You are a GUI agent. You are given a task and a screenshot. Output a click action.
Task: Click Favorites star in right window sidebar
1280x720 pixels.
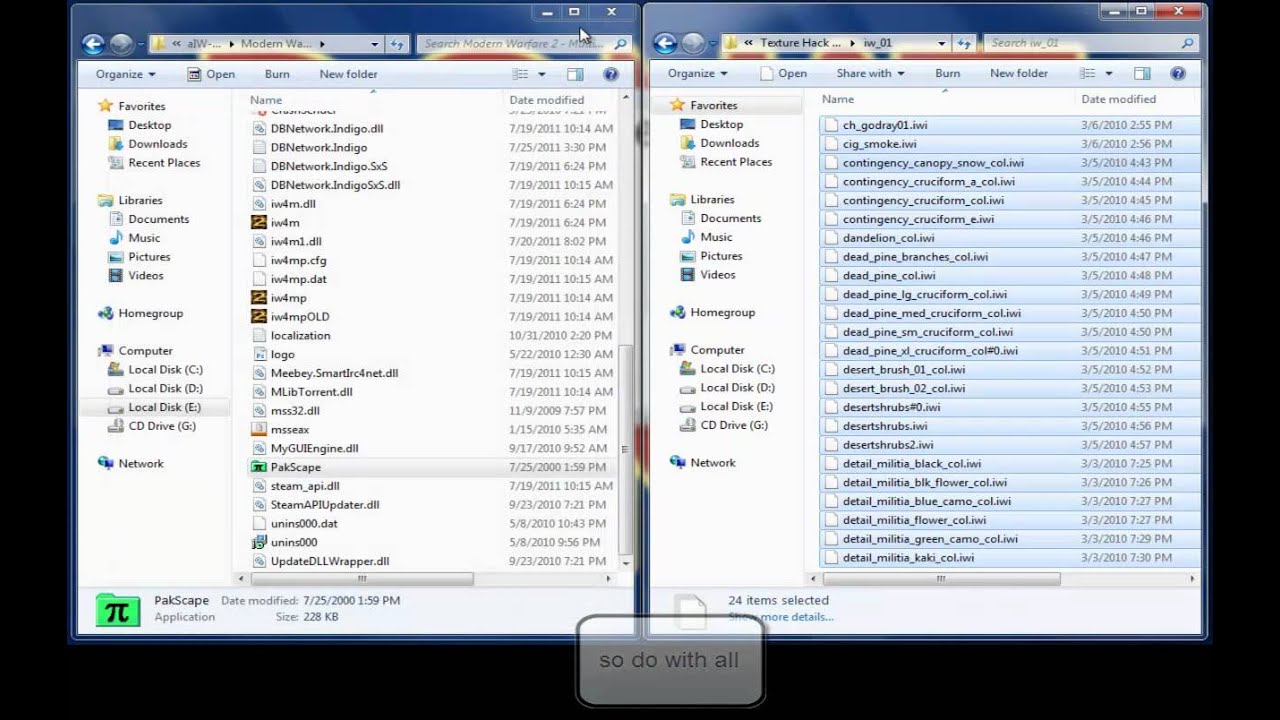pos(677,105)
